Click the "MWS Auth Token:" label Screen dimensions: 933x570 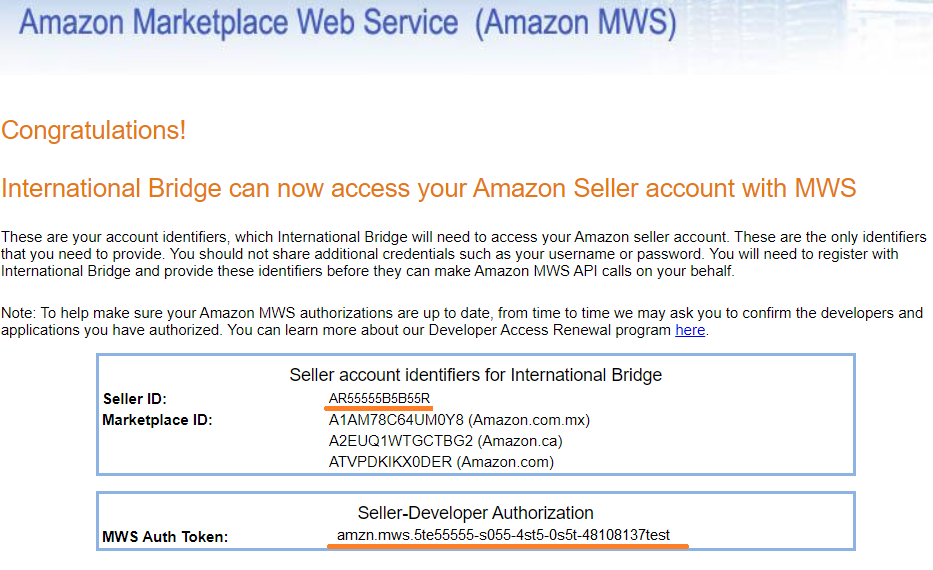[x=165, y=537]
